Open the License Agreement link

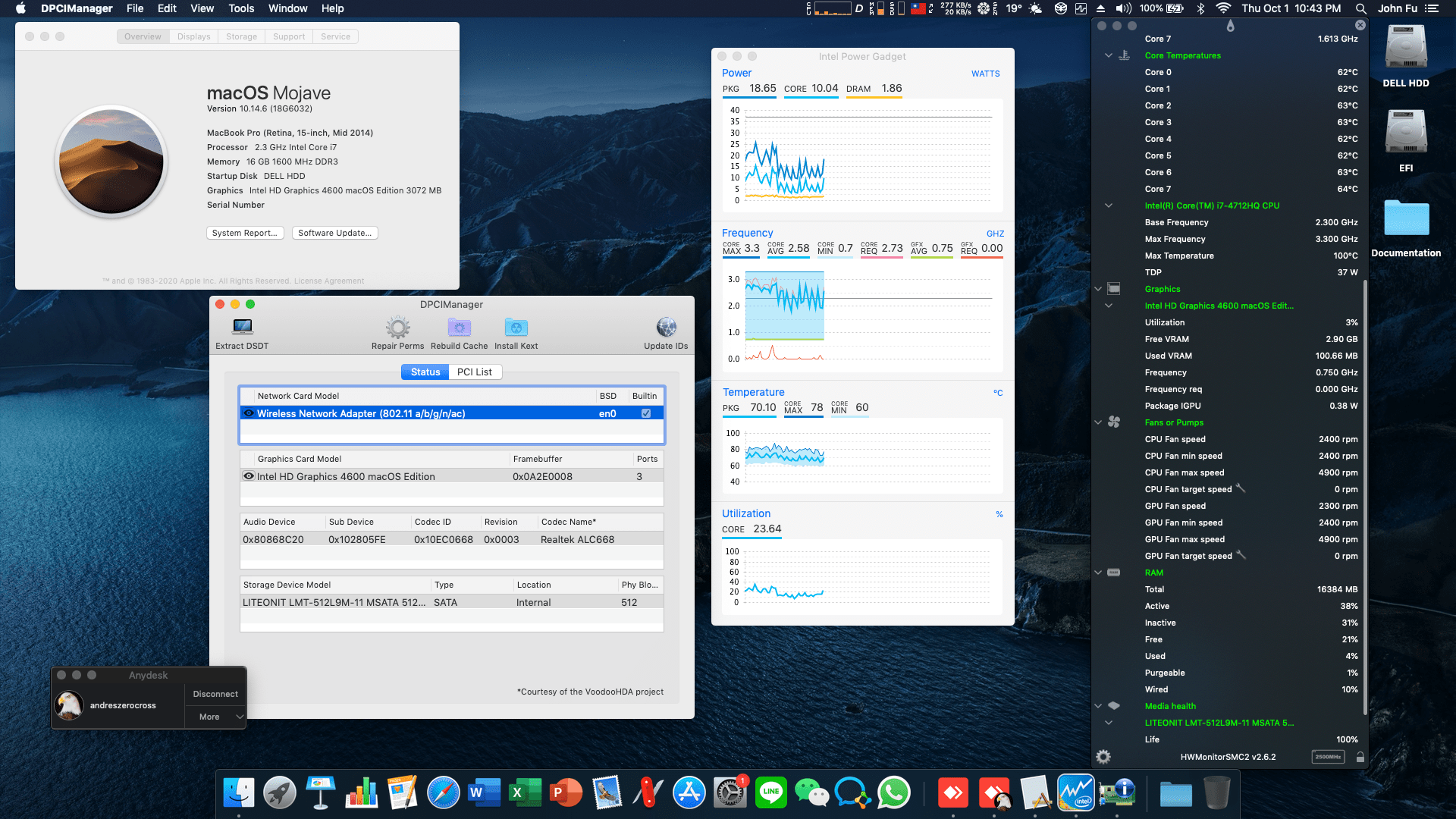329,281
